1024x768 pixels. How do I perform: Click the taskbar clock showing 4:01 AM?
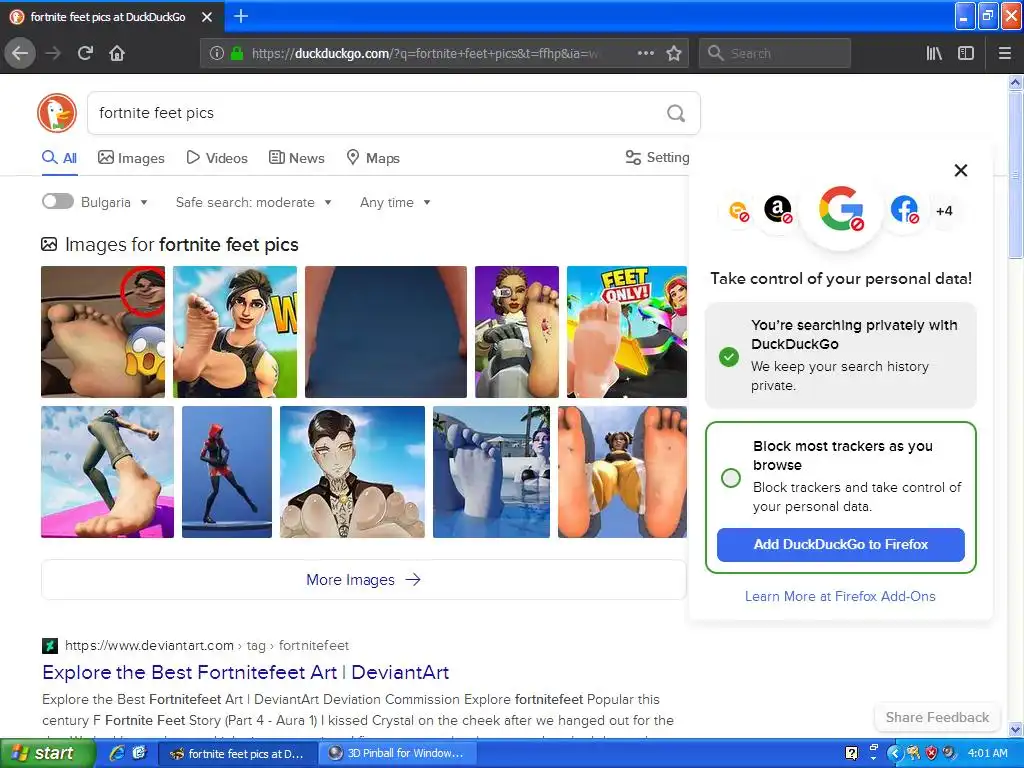(987, 754)
